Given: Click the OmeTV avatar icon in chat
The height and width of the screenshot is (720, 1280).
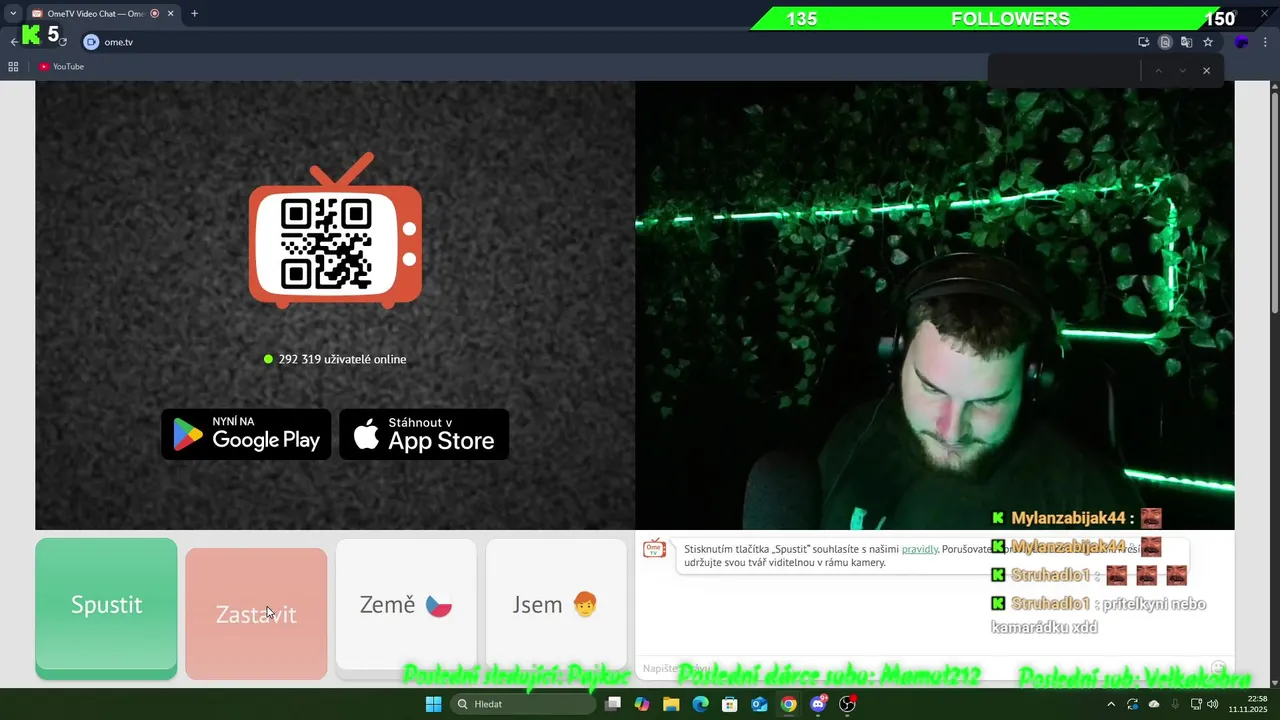Looking at the screenshot, I should tap(654, 548).
